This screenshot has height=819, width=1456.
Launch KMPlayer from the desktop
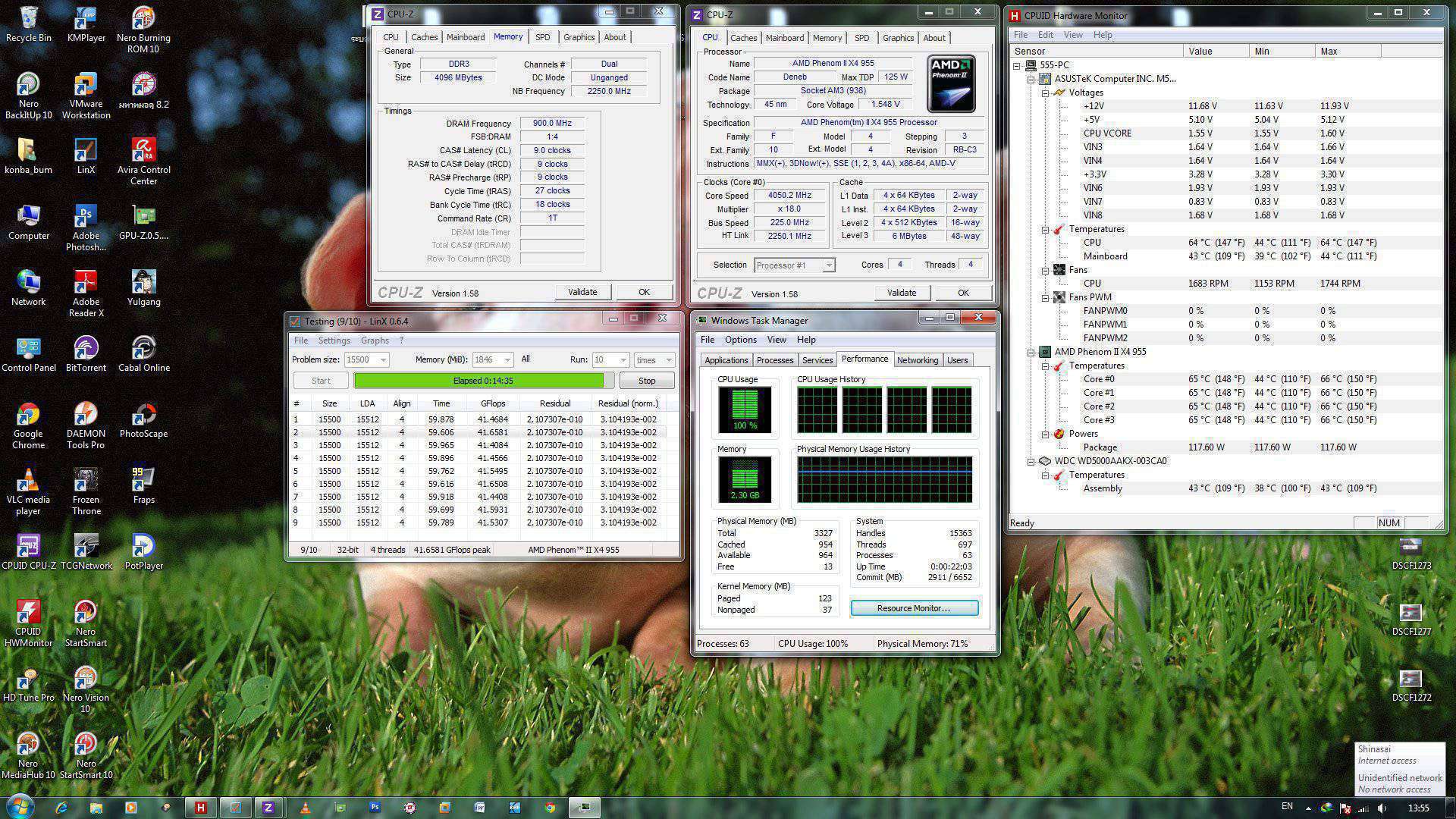(x=86, y=25)
